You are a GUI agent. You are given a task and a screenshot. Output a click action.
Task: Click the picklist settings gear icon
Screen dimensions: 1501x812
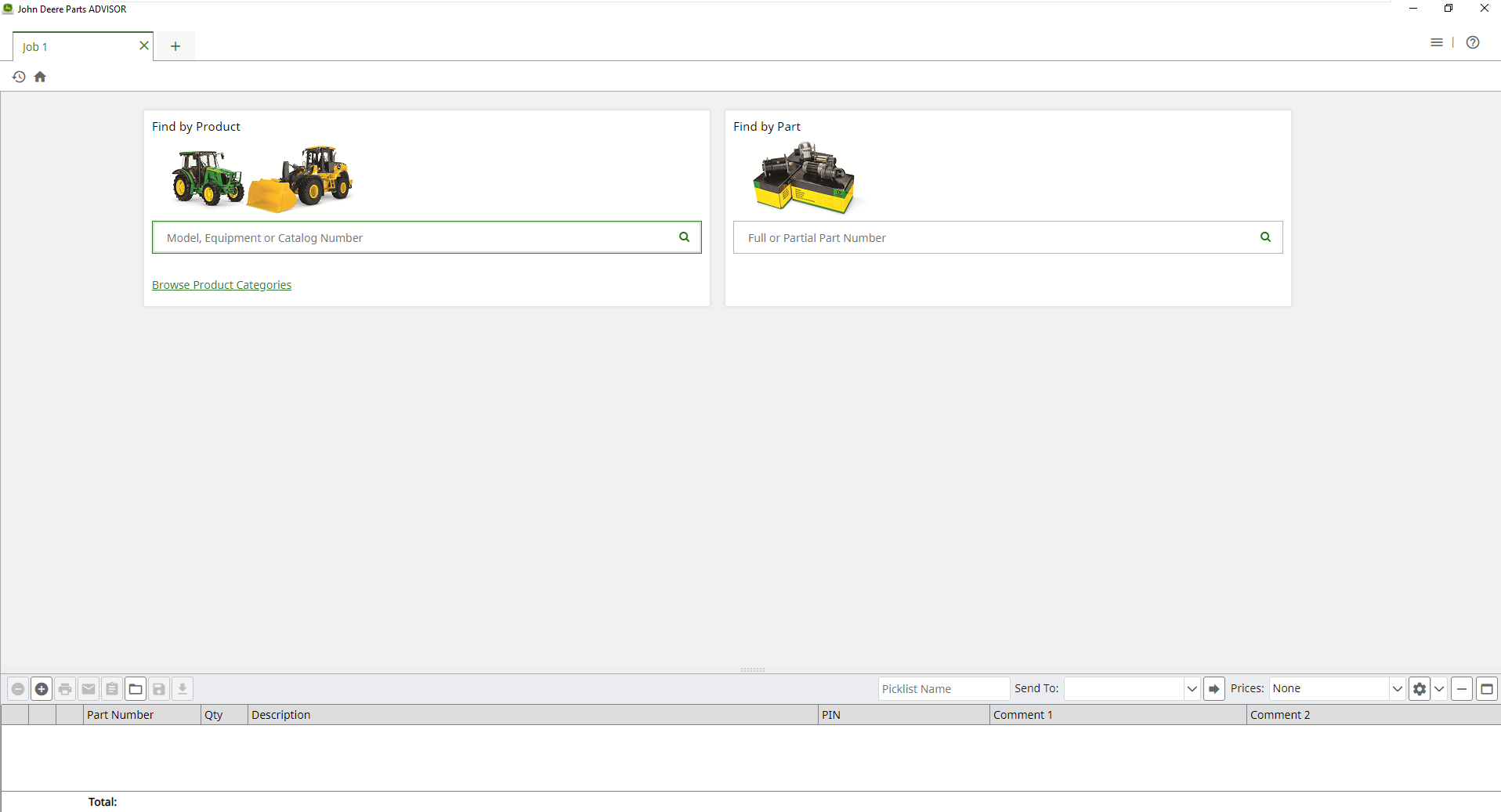(x=1419, y=689)
